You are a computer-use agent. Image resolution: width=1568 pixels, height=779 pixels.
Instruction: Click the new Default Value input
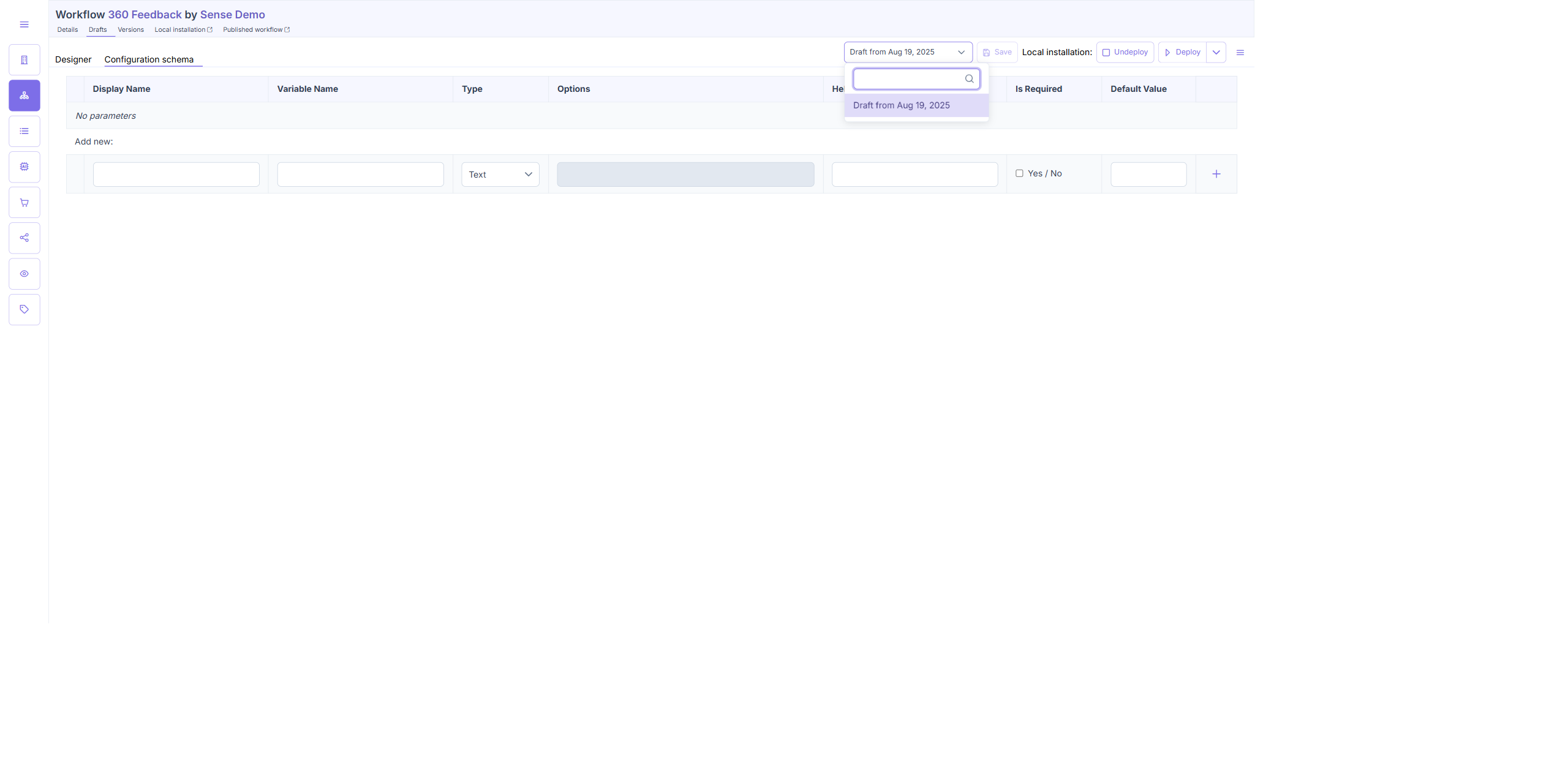pyautogui.click(x=1148, y=175)
